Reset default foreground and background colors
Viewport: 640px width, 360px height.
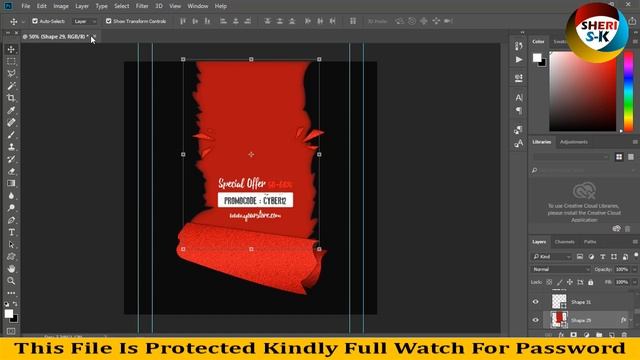tap(7, 304)
